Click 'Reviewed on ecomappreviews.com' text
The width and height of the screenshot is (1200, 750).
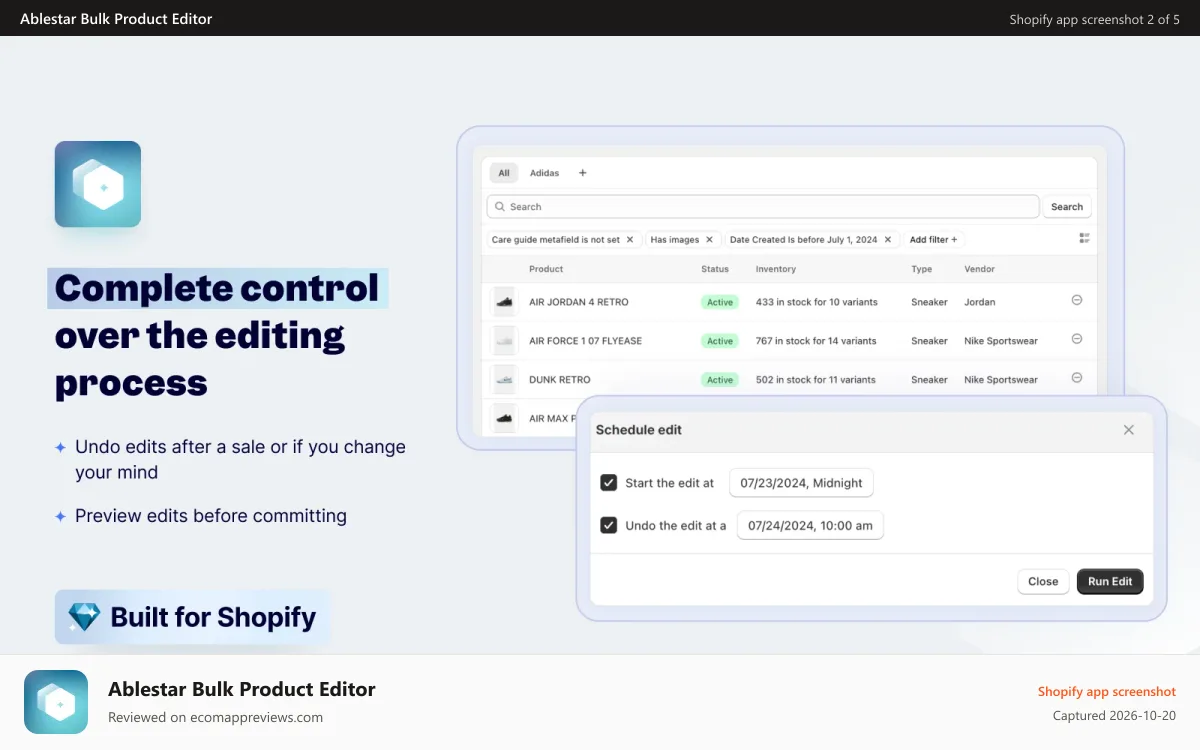[215, 717]
